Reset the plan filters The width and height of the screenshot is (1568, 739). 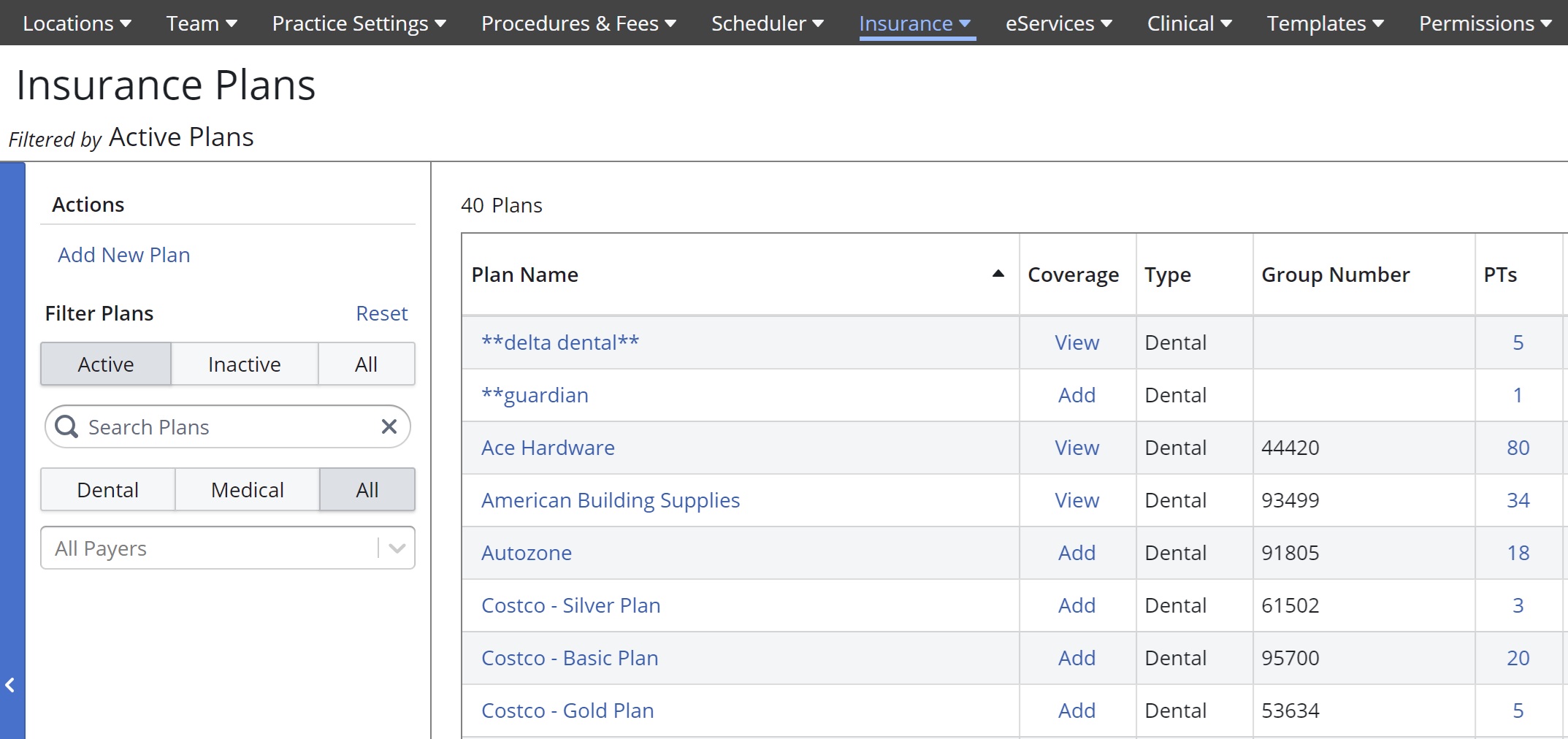(x=382, y=313)
